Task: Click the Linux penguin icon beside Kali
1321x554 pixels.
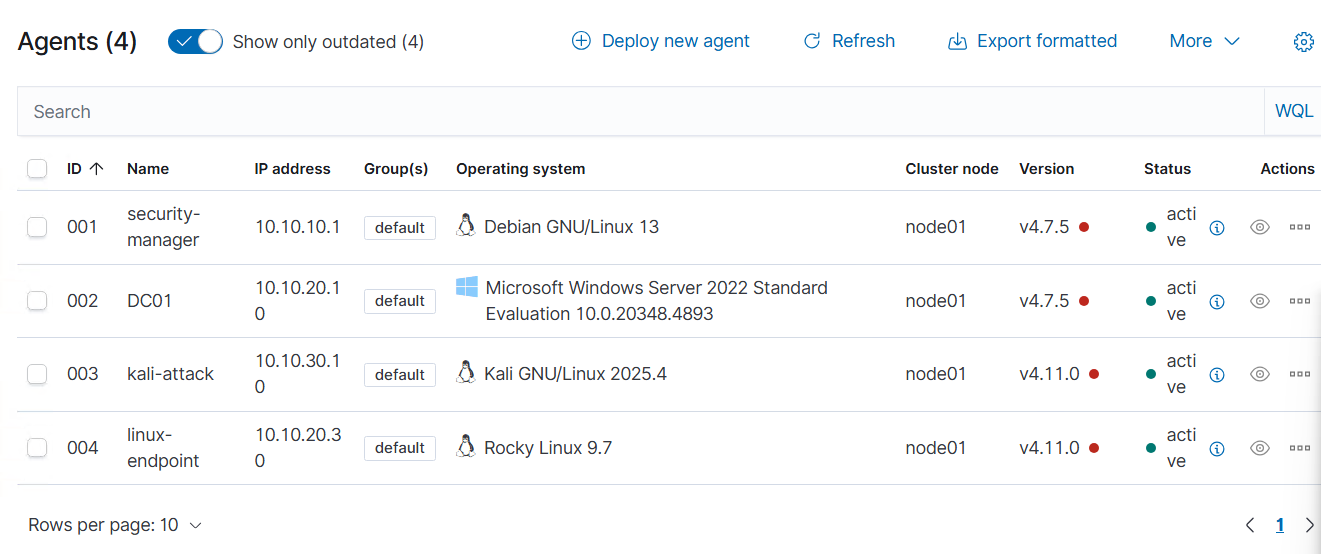Action: pos(466,373)
